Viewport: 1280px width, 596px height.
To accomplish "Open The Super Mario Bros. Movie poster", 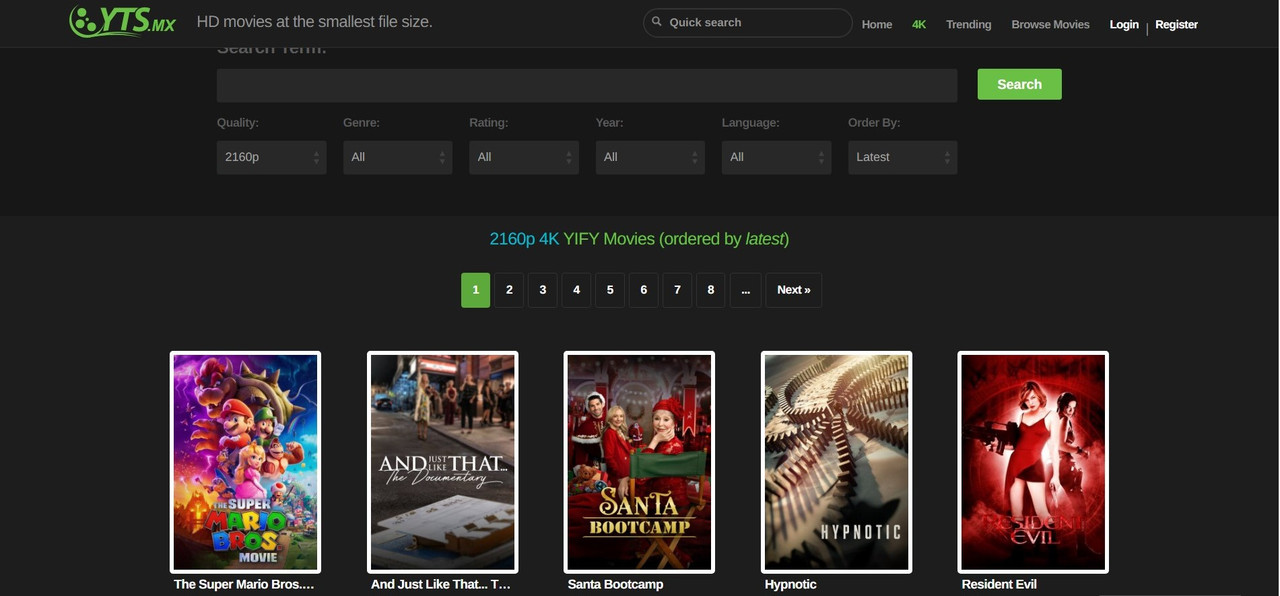I will [x=246, y=462].
